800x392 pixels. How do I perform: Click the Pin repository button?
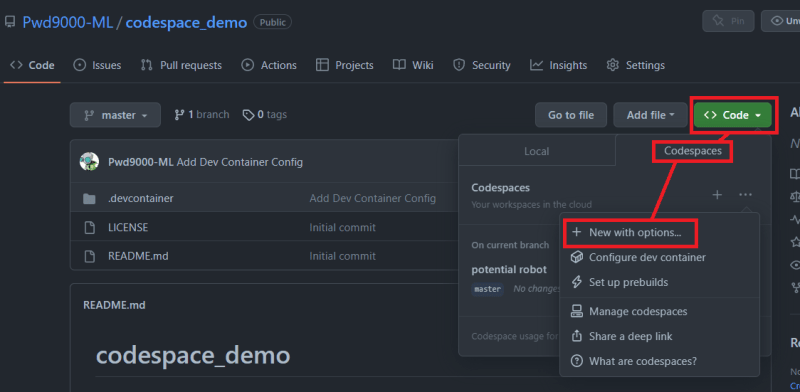pyautogui.click(x=729, y=21)
